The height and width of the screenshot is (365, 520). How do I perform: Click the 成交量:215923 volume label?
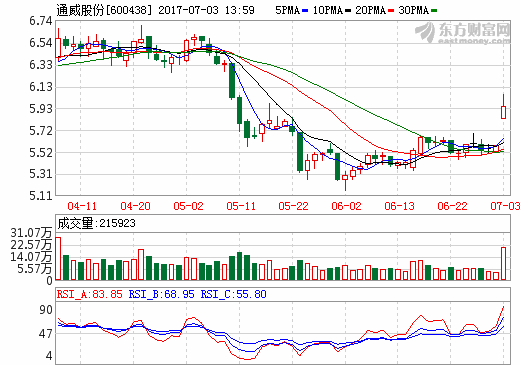pyautogui.click(x=97, y=223)
